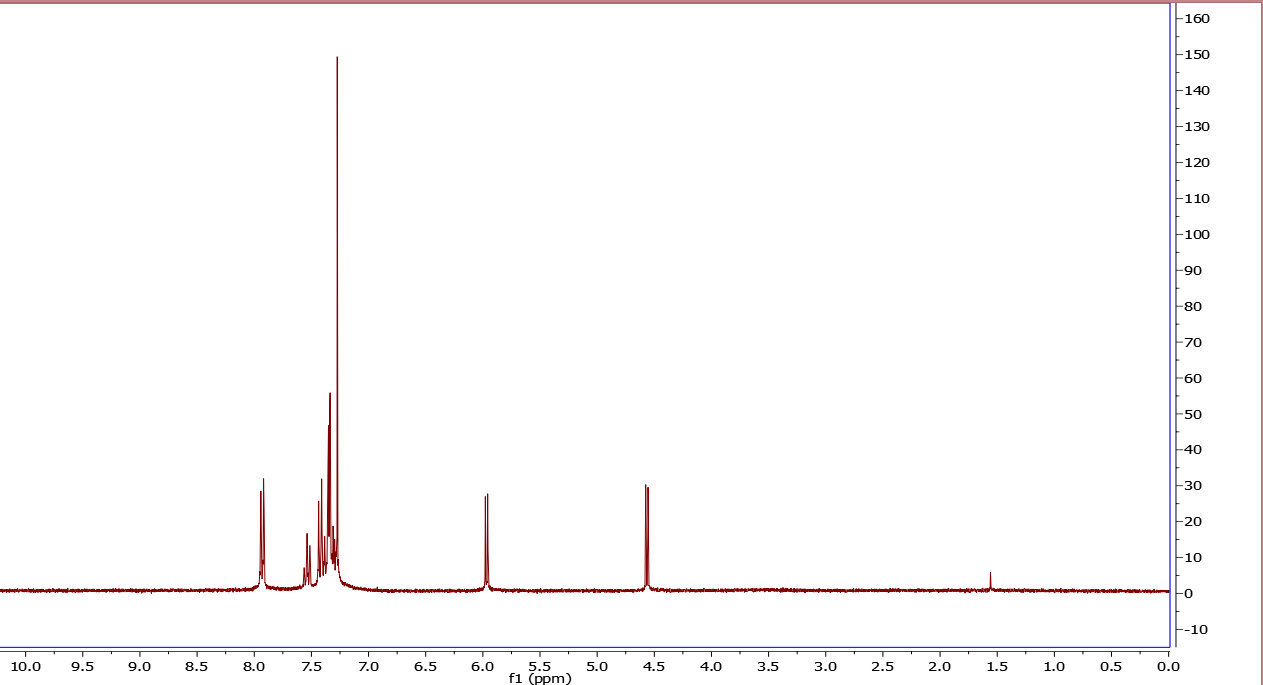Select the tallest peak near 7.3 ppm
This screenshot has width=1263, height=685.
click(337, 60)
